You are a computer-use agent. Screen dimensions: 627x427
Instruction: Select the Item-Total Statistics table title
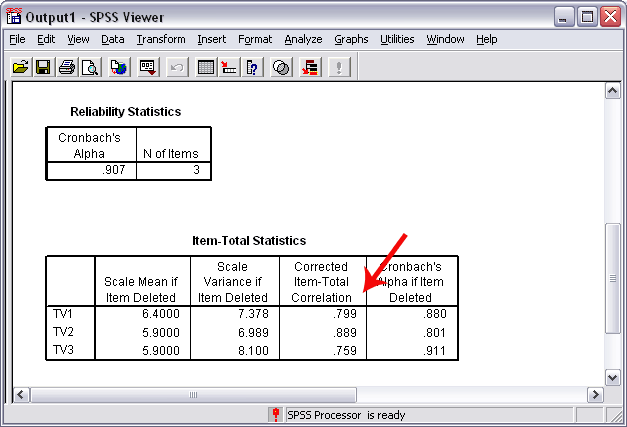pos(249,241)
